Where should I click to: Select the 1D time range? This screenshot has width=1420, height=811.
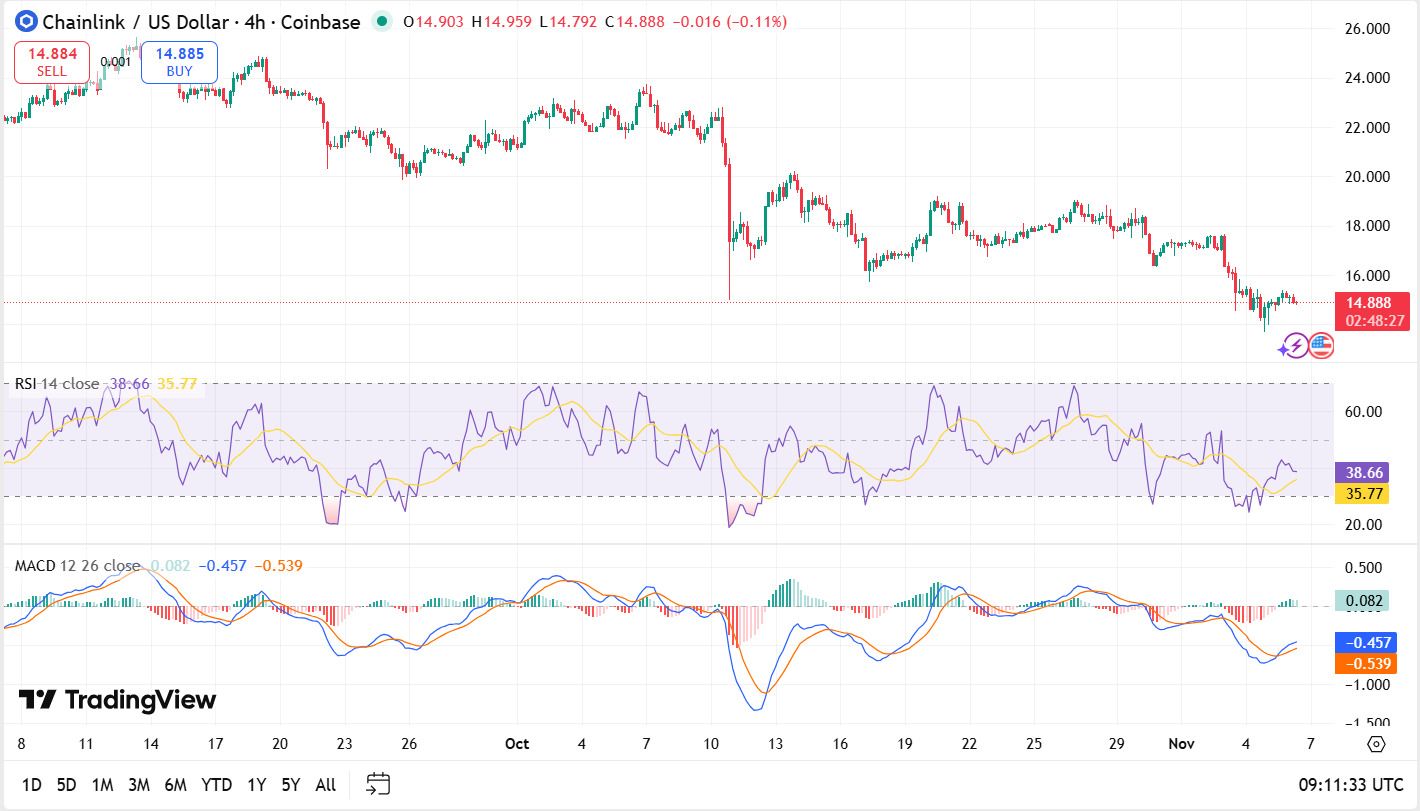32,785
